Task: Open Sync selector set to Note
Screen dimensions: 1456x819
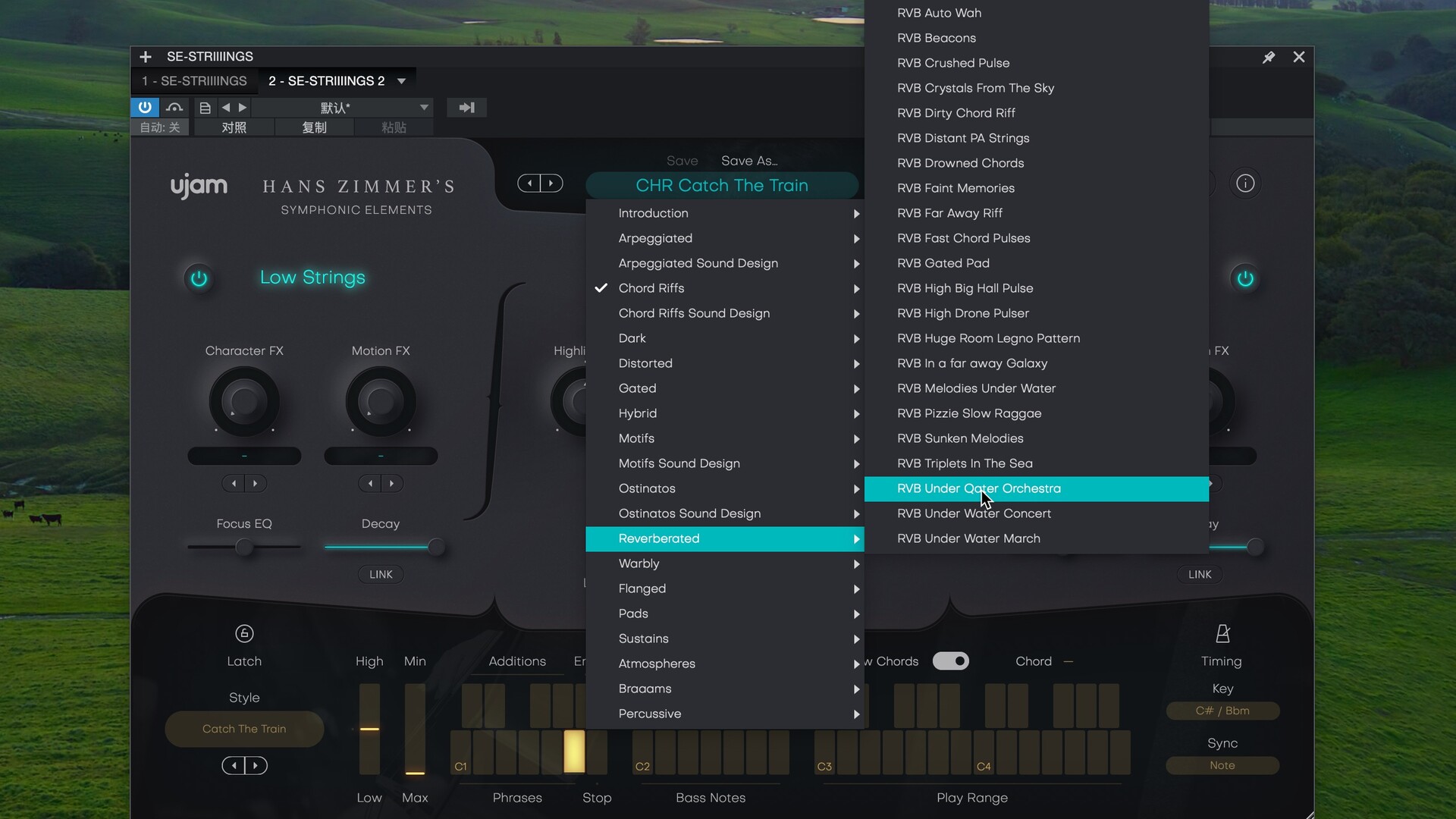Action: tap(1222, 766)
